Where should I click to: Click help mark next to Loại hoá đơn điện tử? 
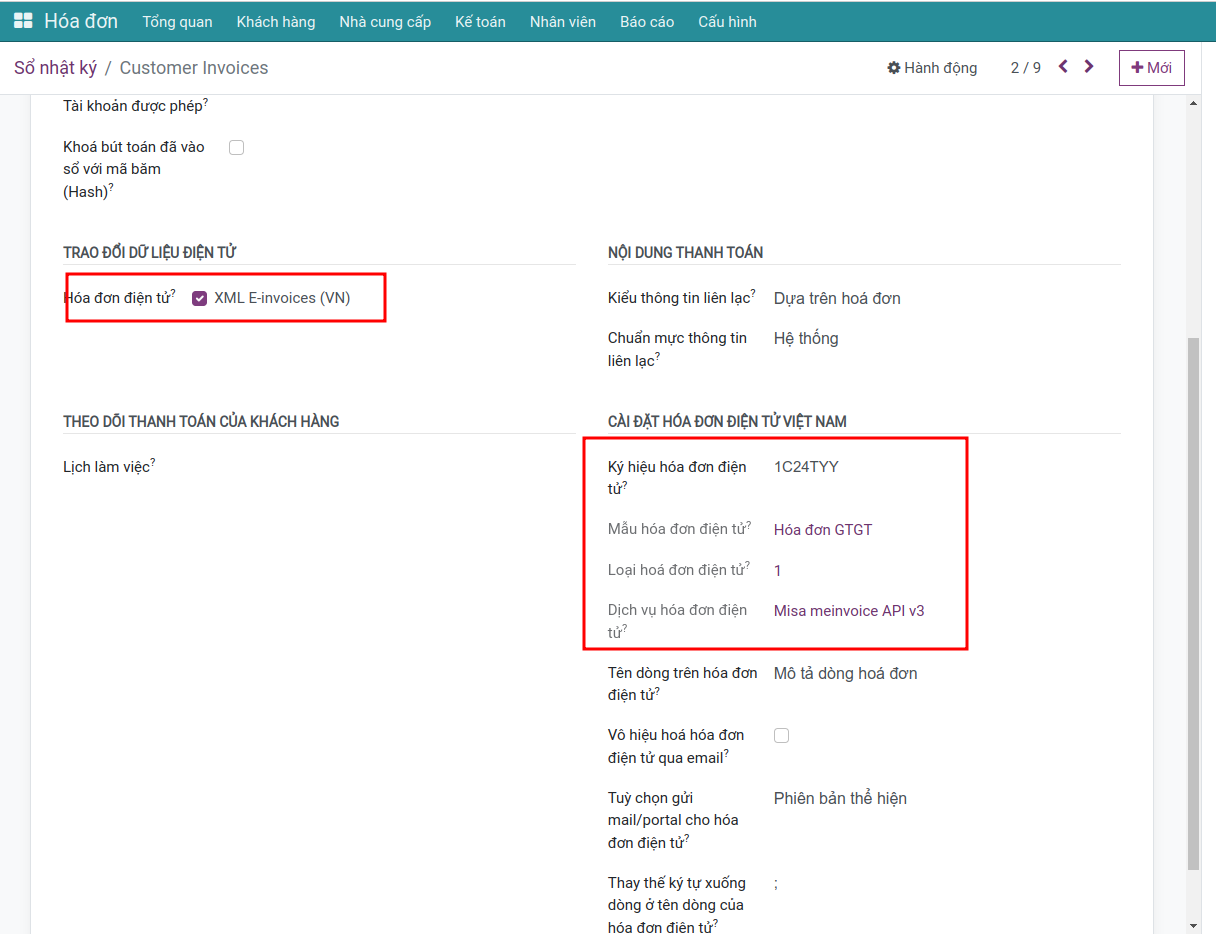(747, 566)
